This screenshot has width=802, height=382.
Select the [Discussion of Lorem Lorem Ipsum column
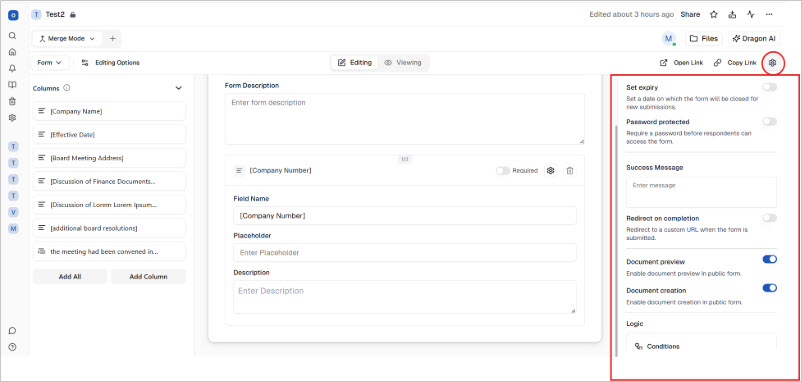click(109, 205)
